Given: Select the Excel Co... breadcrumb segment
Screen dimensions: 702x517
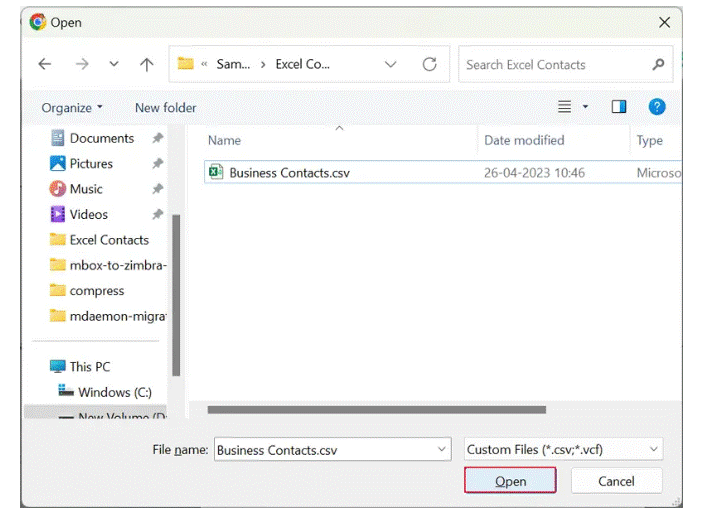Looking at the screenshot, I should point(303,64).
